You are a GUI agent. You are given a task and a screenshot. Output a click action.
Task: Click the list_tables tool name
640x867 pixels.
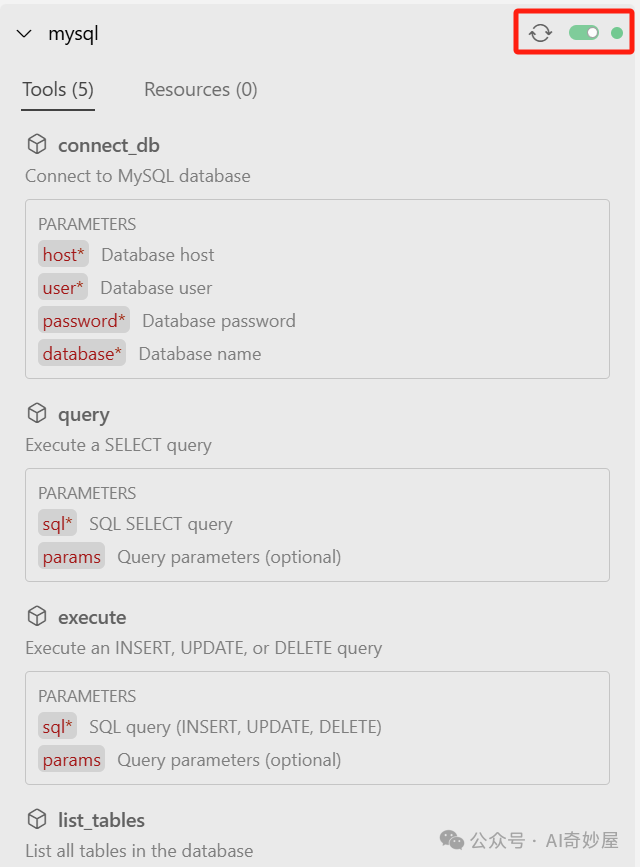101,820
